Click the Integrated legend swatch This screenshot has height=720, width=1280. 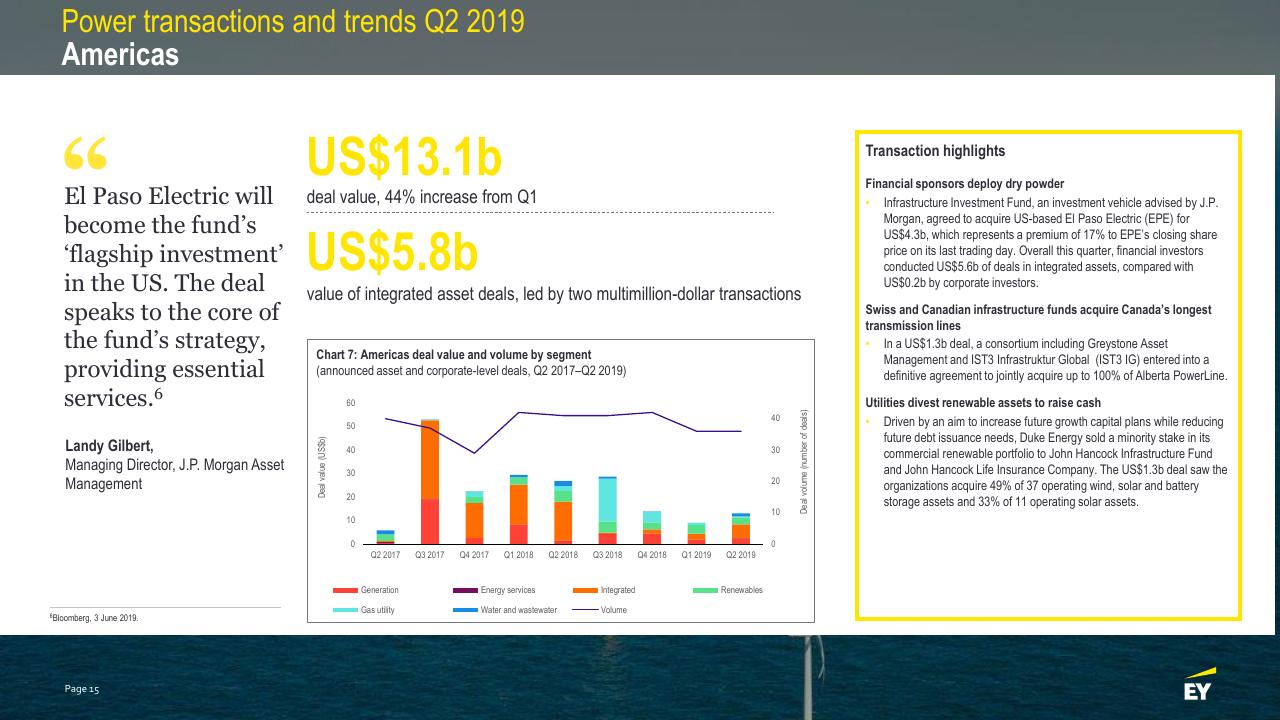585,590
